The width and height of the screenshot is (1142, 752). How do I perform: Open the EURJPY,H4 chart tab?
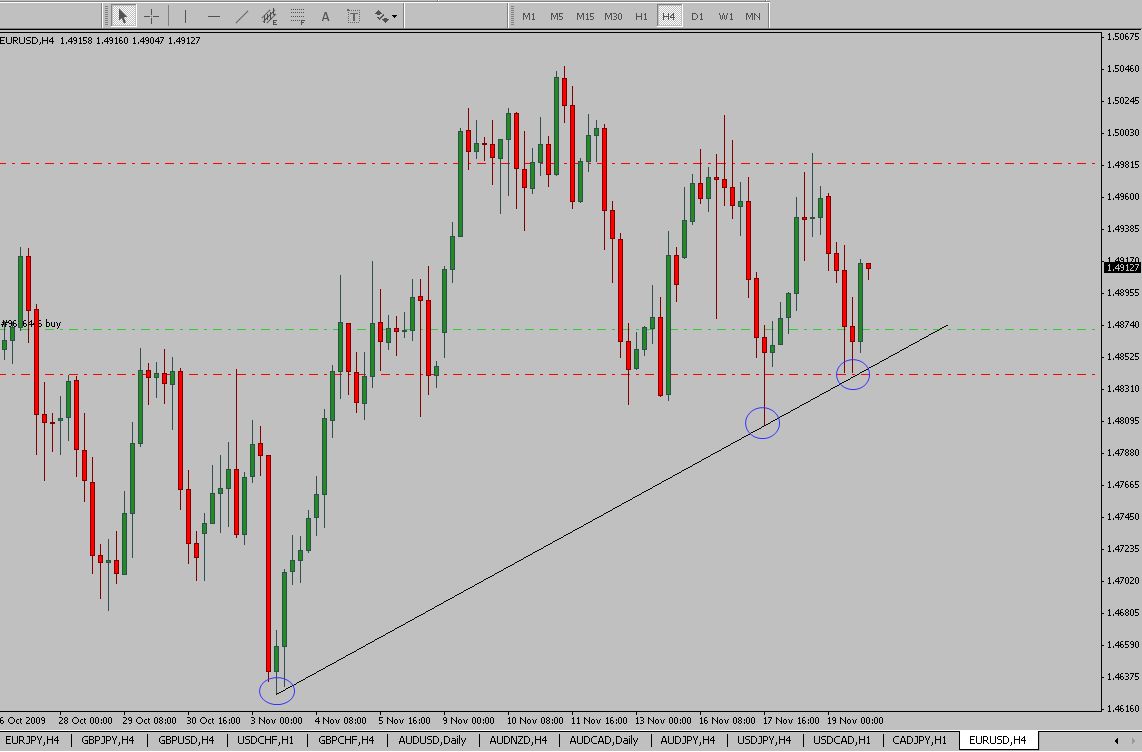coord(32,740)
